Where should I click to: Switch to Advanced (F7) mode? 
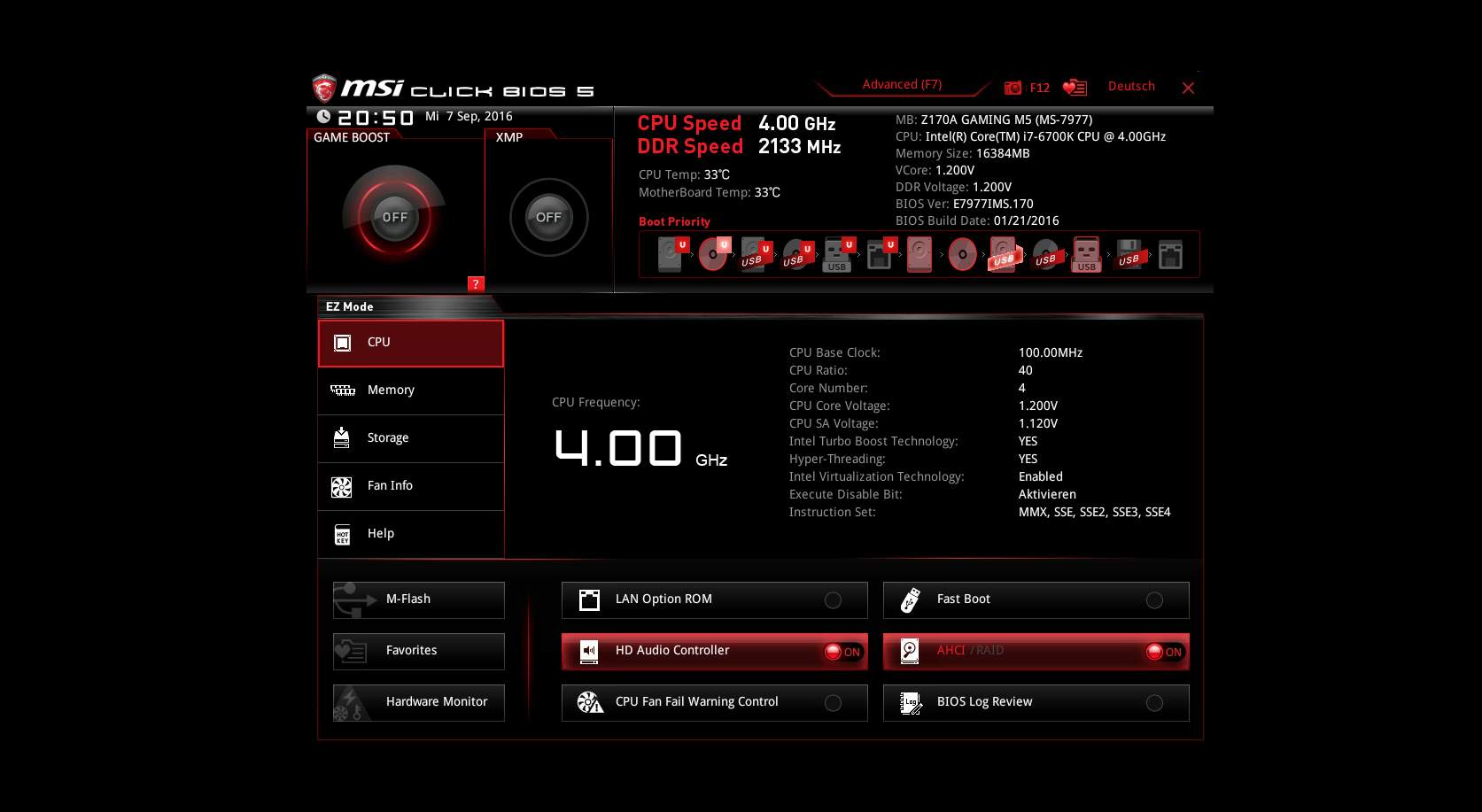(900, 83)
